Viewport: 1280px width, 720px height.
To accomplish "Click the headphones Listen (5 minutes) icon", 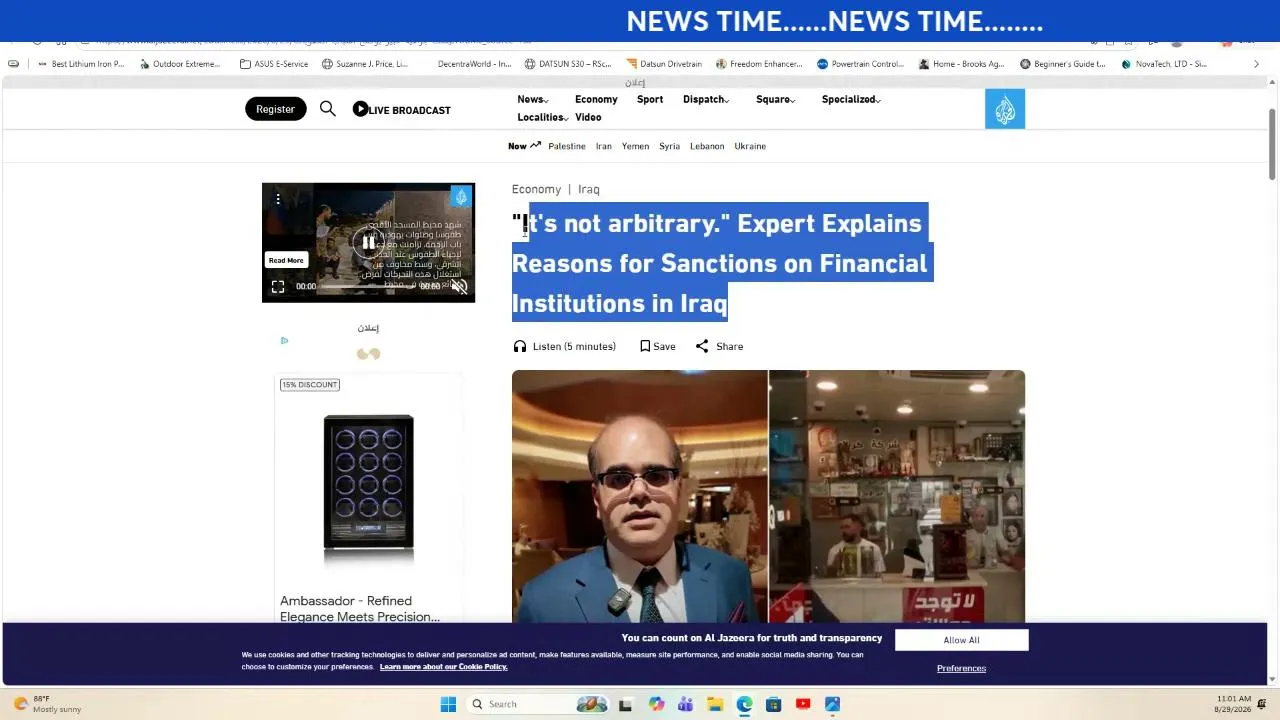I will pyautogui.click(x=519, y=346).
